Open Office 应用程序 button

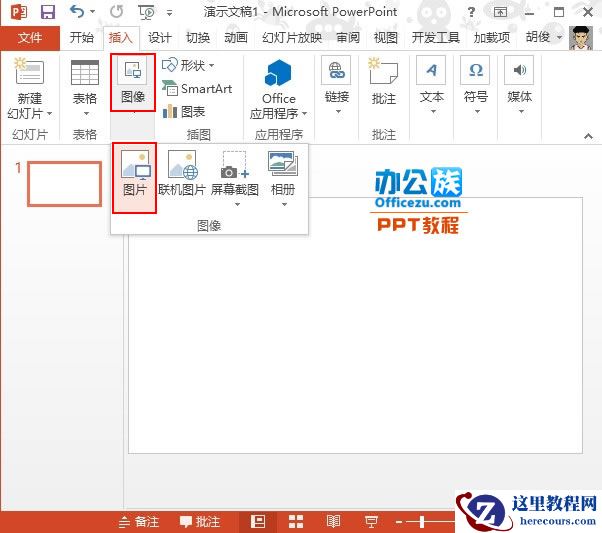(278, 88)
